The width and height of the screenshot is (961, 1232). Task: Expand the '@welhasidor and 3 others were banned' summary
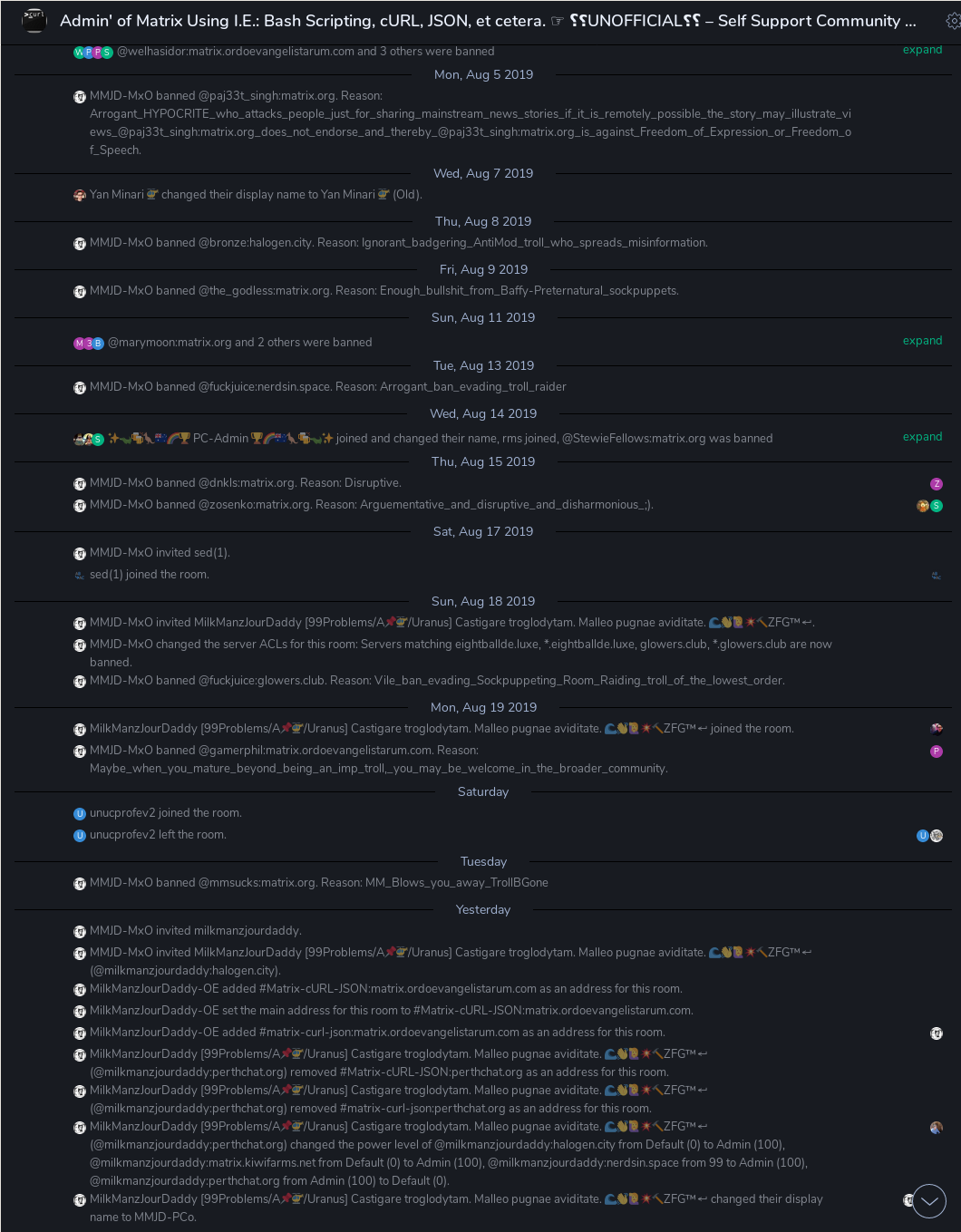pos(922,50)
